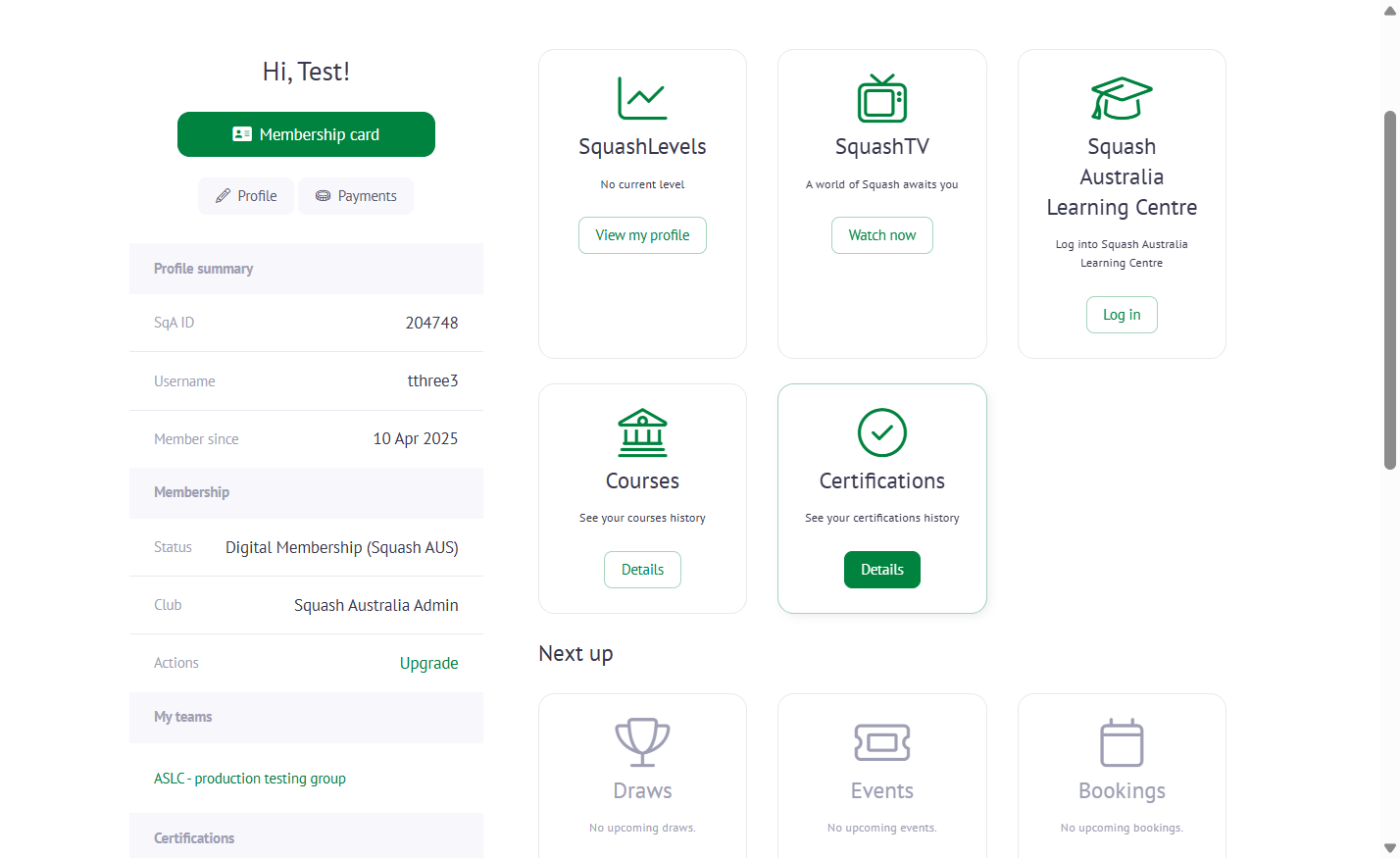1400x858 pixels.
Task: Click the Events ticket icon
Action: [882, 742]
